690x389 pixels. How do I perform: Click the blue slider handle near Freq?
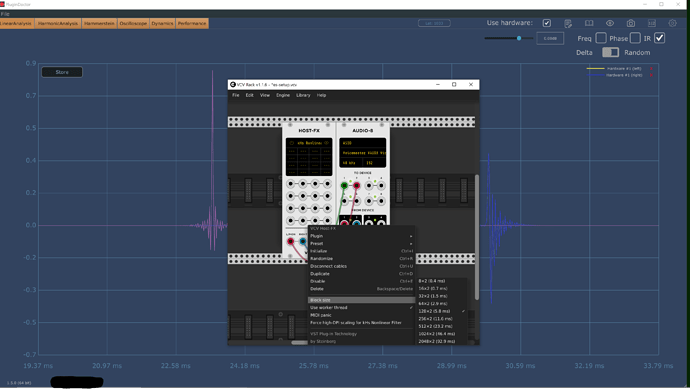click(519, 38)
